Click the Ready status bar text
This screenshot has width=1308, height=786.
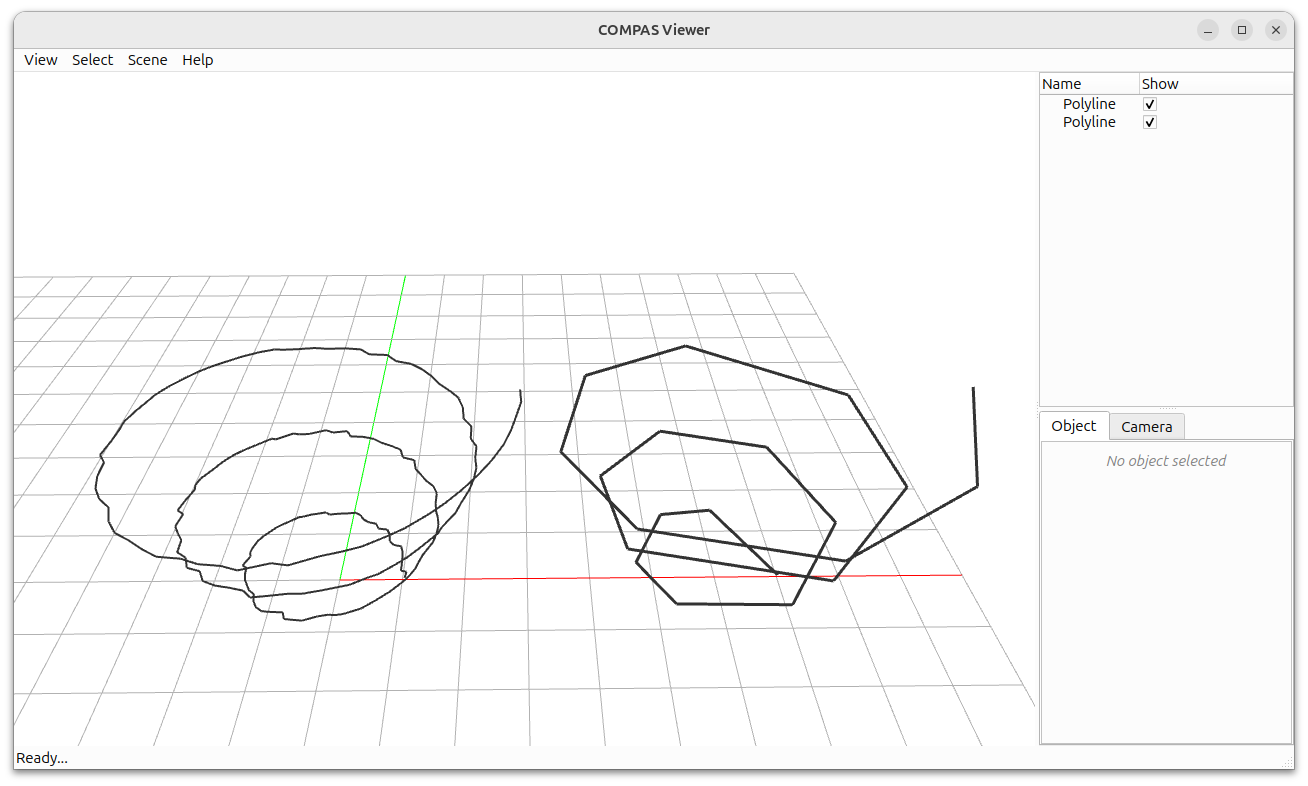coord(40,758)
